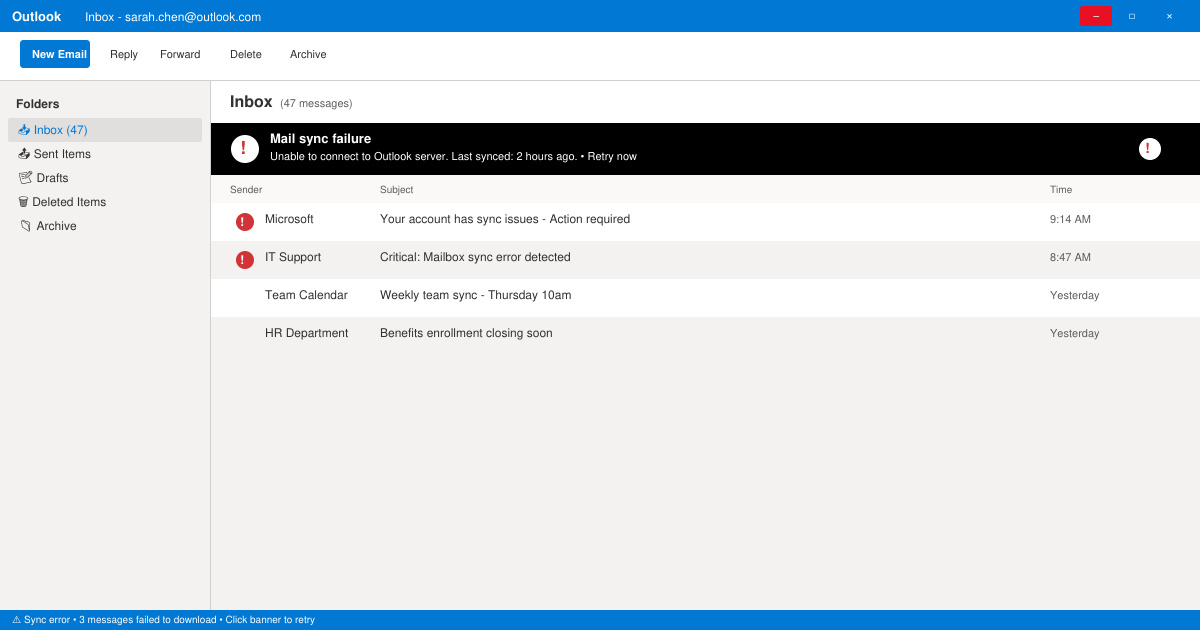The width and height of the screenshot is (1200, 630).
Task: Maximize the Outlook window
Action: pyautogui.click(x=1132, y=16)
